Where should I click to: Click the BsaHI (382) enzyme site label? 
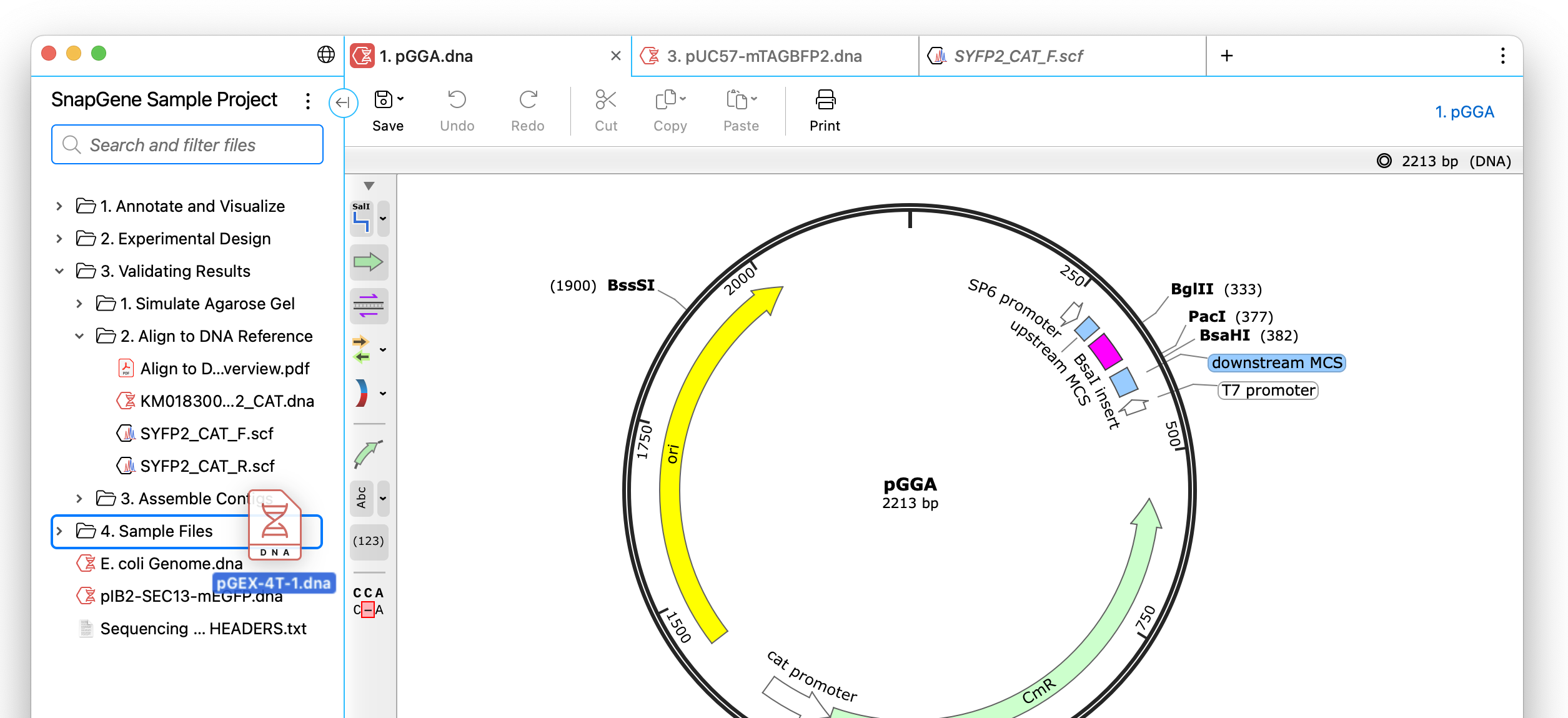(x=1248, y=336)
